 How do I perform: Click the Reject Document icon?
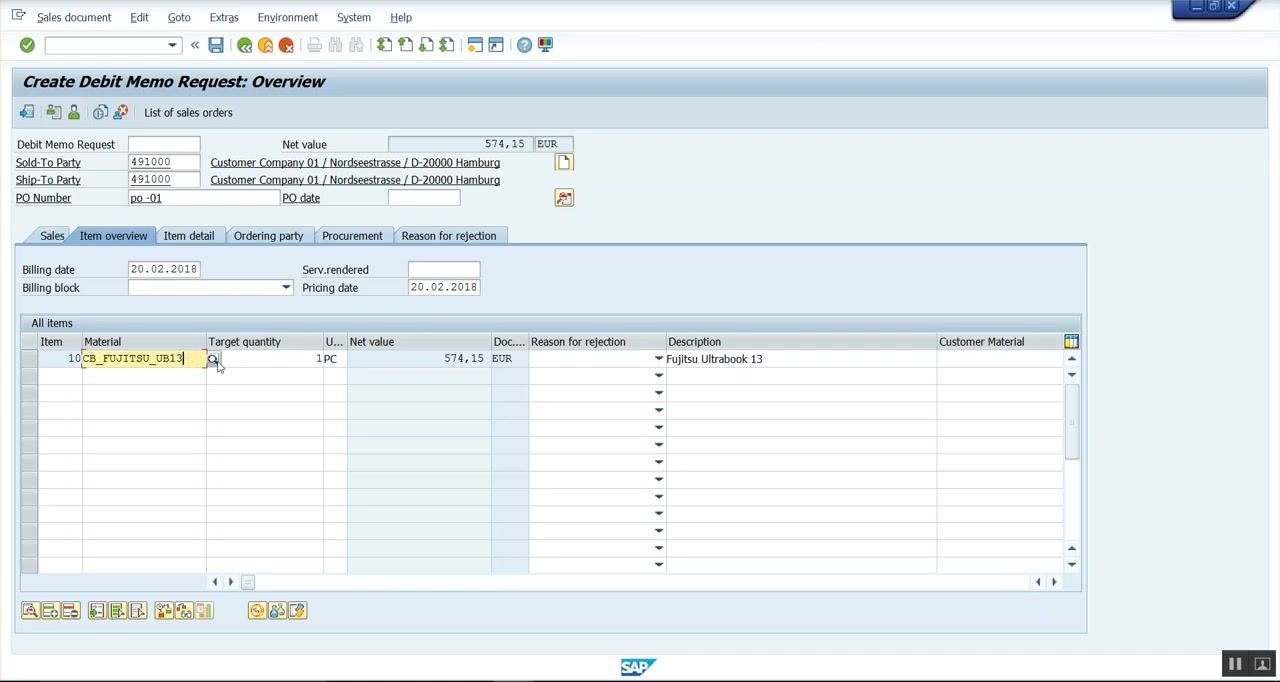coord(121,112)
